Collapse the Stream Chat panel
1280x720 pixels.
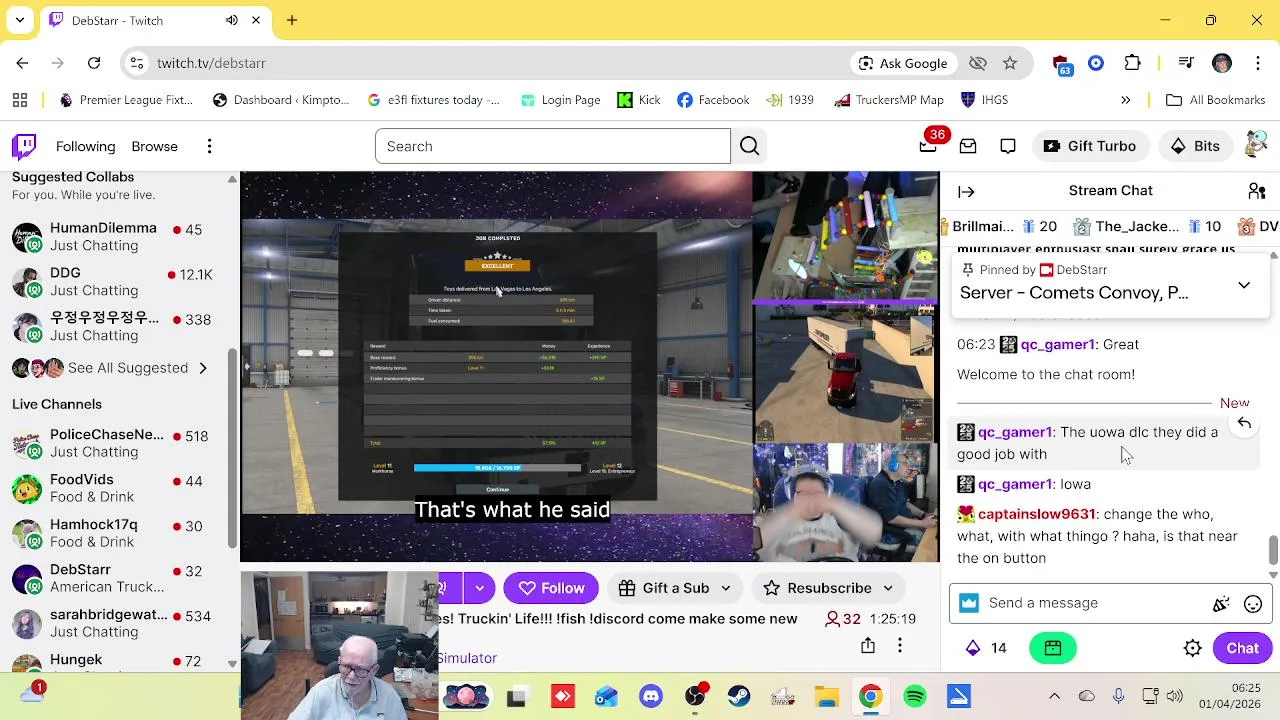pyautogui.click(x=966, y=191)
